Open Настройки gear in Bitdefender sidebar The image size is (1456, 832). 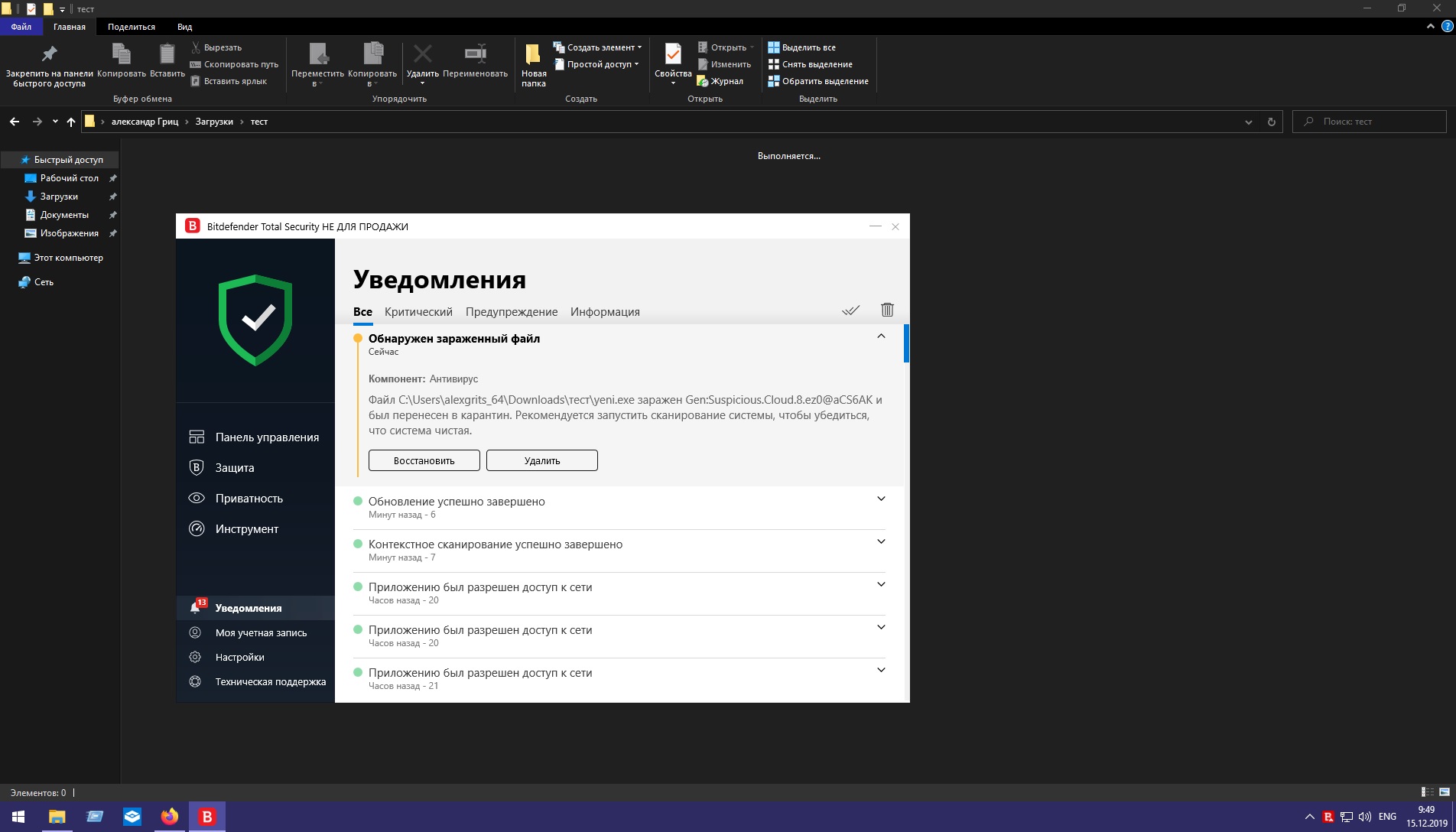pyautogui.click(x=239, y=658)
